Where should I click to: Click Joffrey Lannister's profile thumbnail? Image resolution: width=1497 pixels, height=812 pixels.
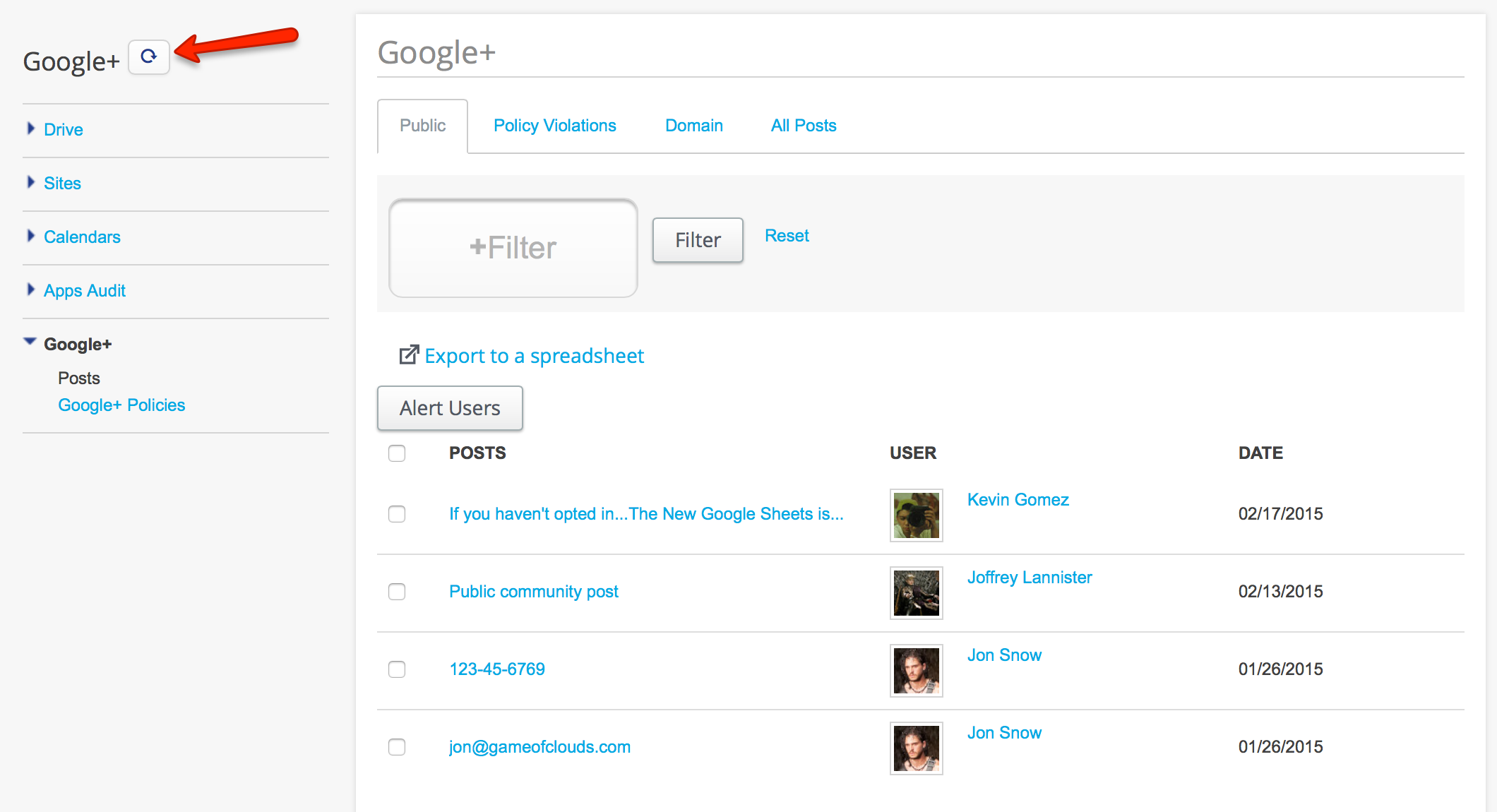(x=917, y=593)
